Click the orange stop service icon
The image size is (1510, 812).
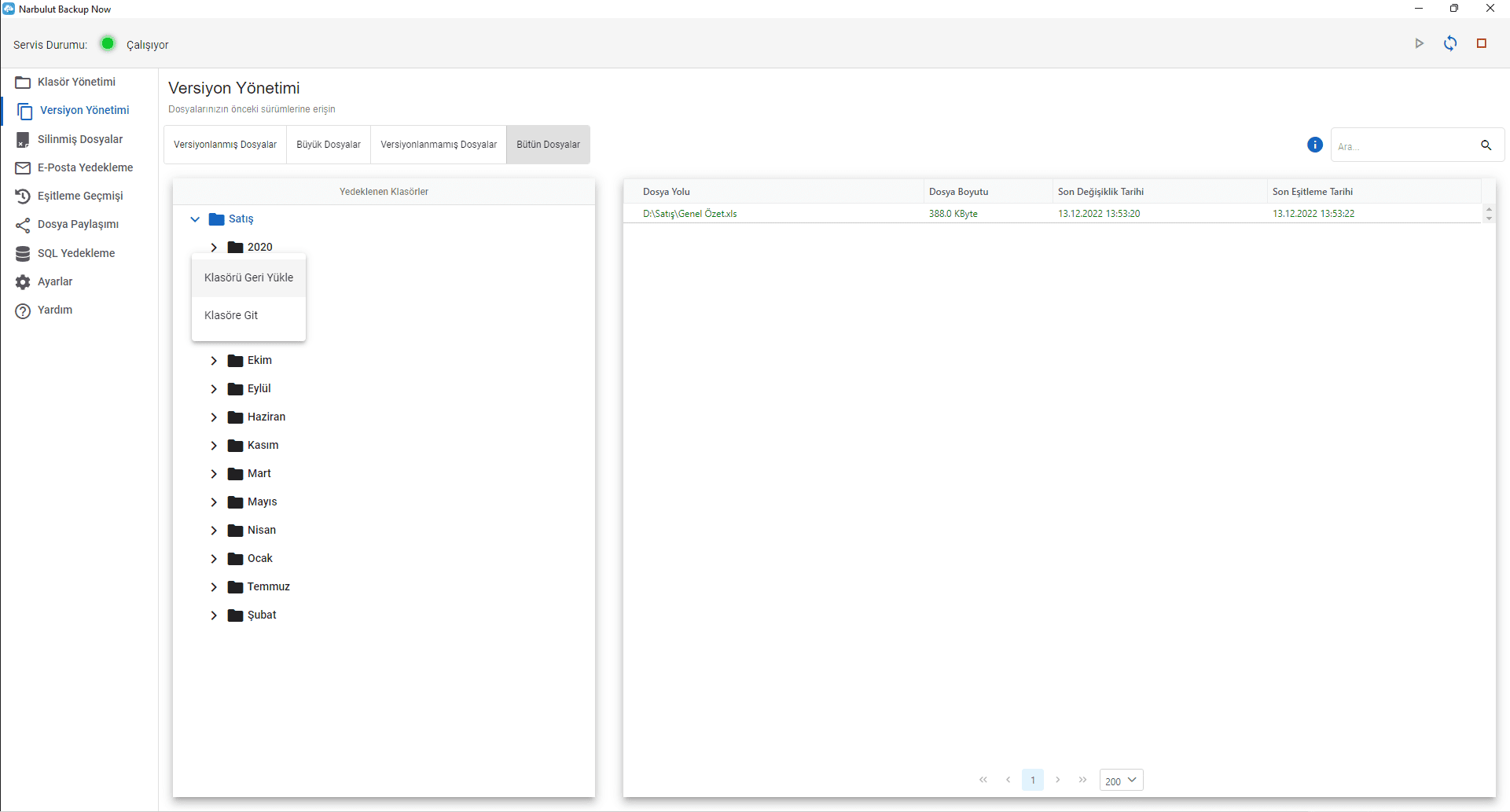tap(1482, 44)
